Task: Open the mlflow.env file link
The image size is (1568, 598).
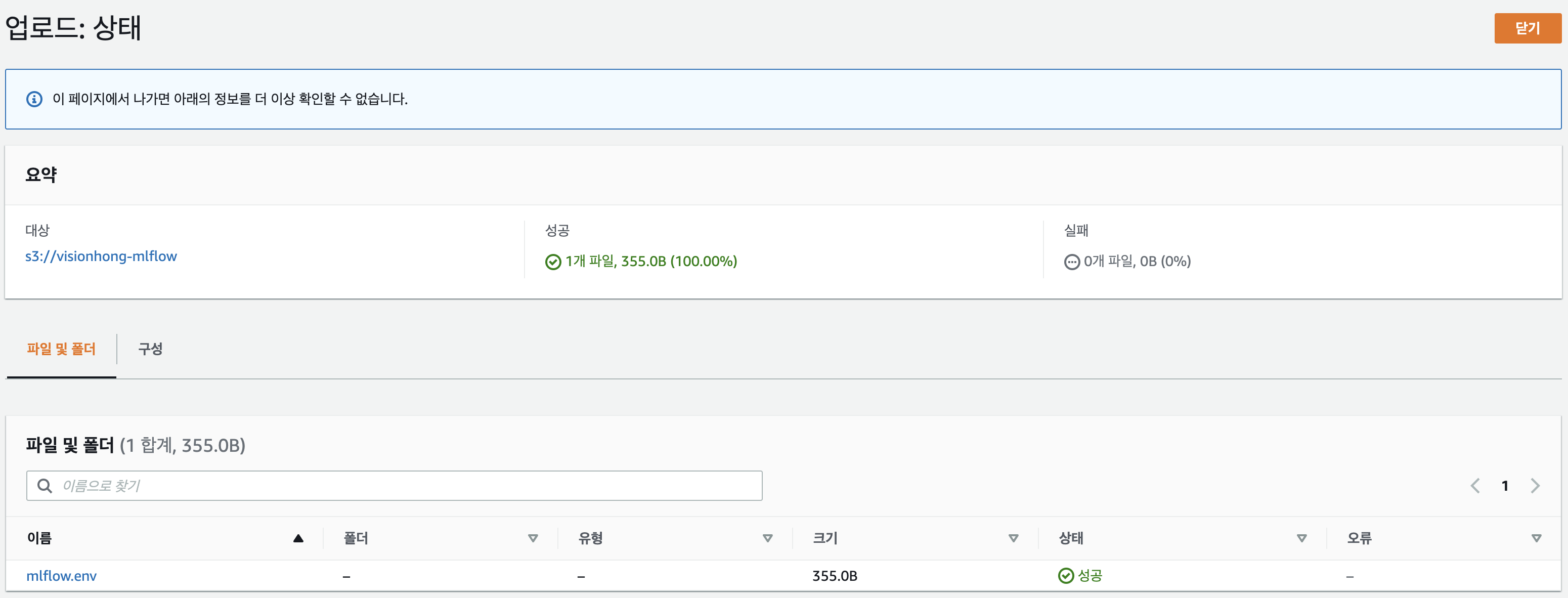Action: (x=62, y=575)
